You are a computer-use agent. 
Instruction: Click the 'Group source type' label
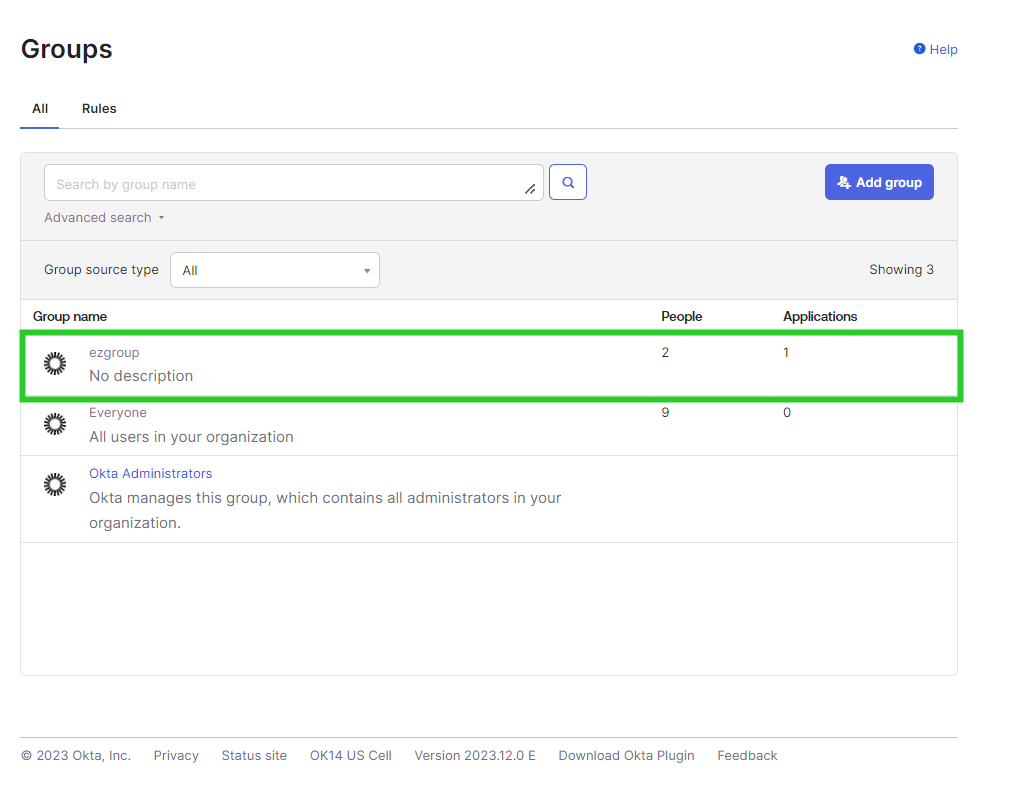[101, 269]
